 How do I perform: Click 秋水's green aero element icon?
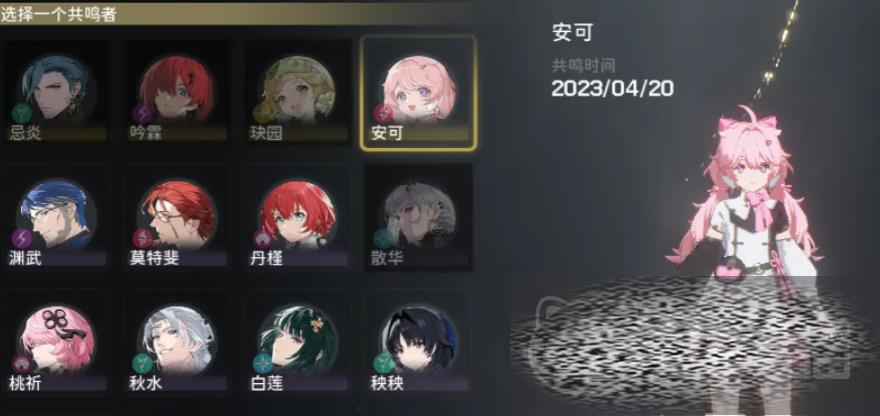pos(141,364)
